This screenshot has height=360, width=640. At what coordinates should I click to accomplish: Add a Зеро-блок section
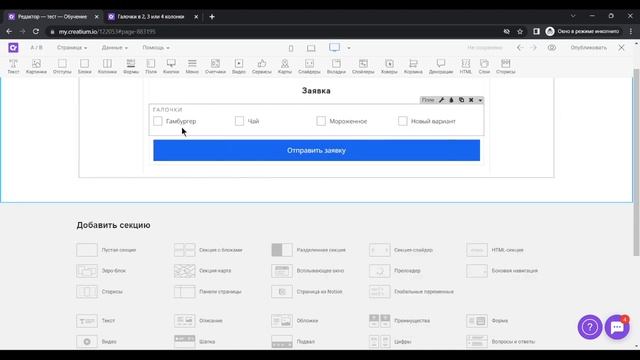[101, 271]
